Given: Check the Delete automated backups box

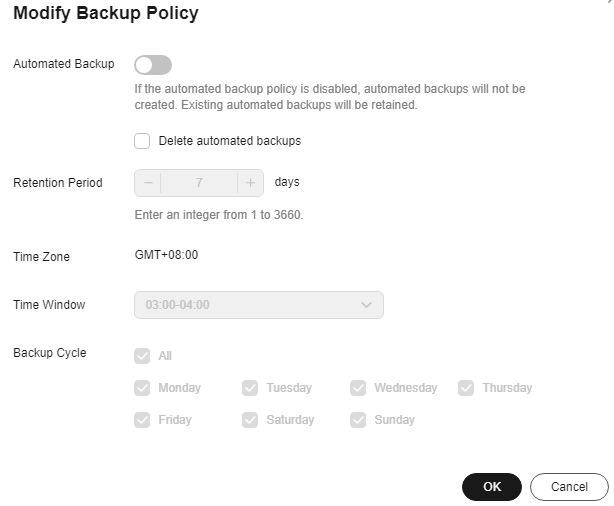Looking at the screenshot, I should point(142,141).
